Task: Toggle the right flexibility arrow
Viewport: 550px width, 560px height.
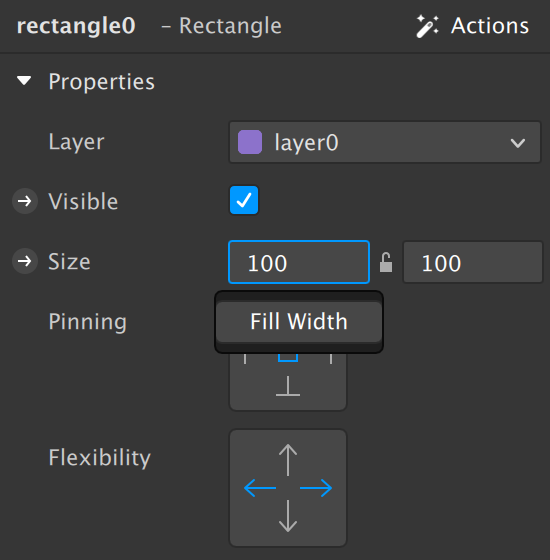Action: point(316,488)
